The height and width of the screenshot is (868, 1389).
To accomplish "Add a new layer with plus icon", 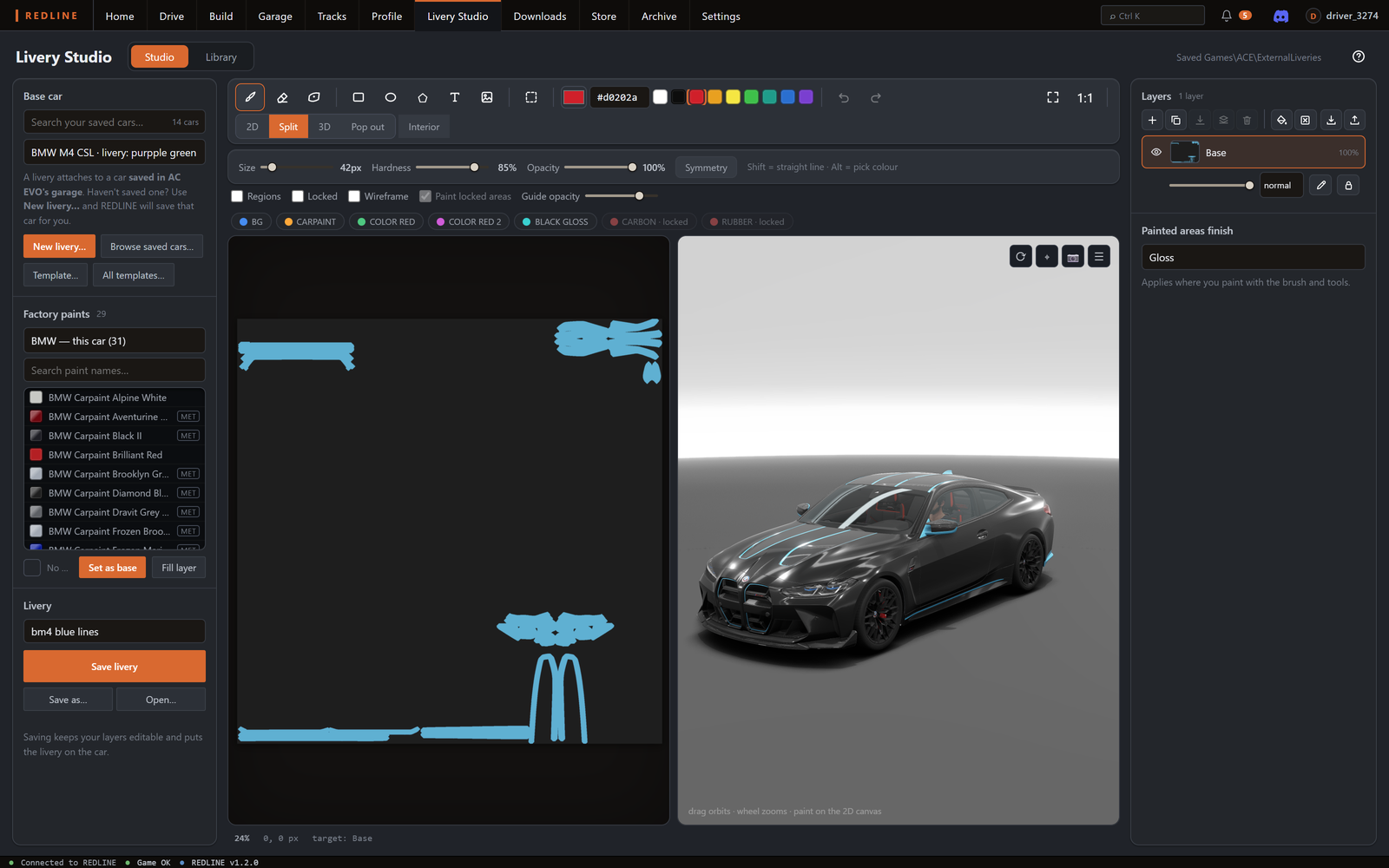I will [x=1152, y=120].
